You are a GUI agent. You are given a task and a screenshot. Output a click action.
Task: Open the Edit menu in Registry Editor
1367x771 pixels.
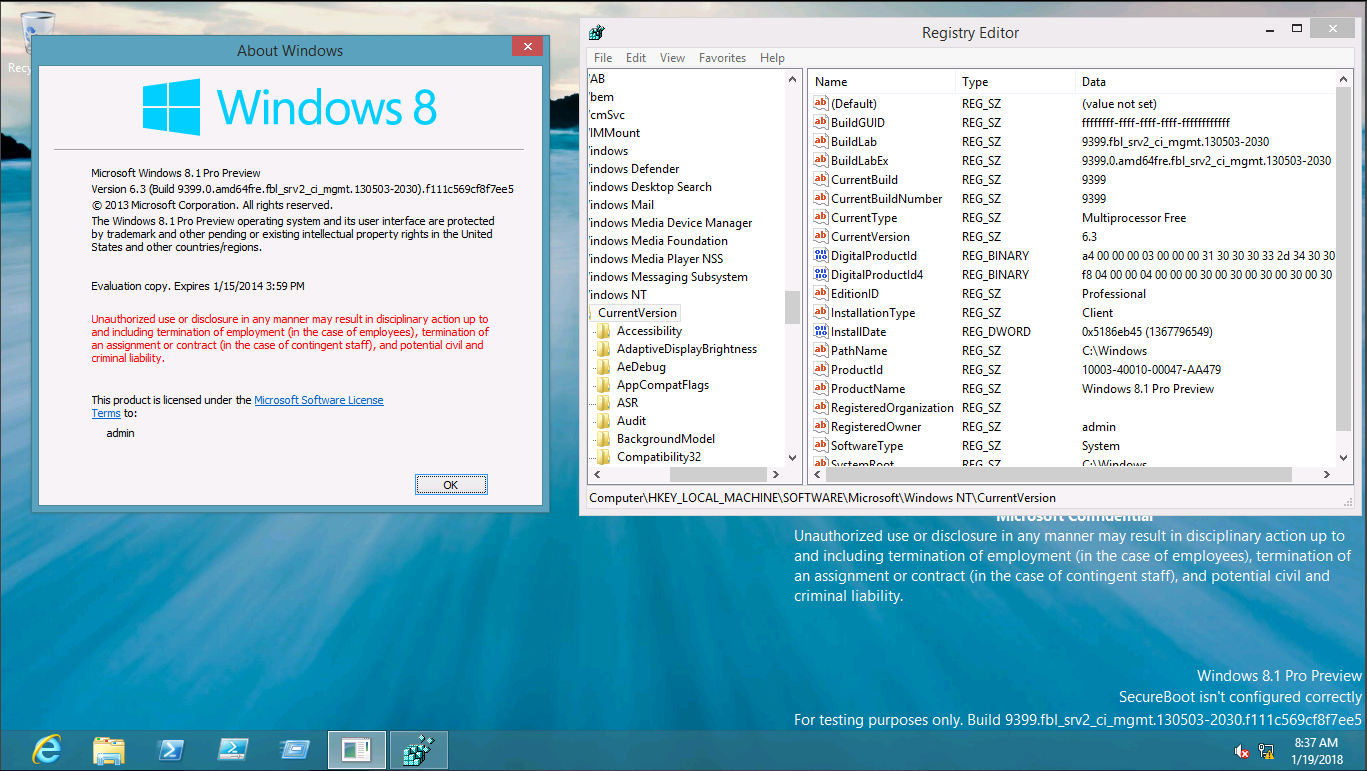click(636, 58)
